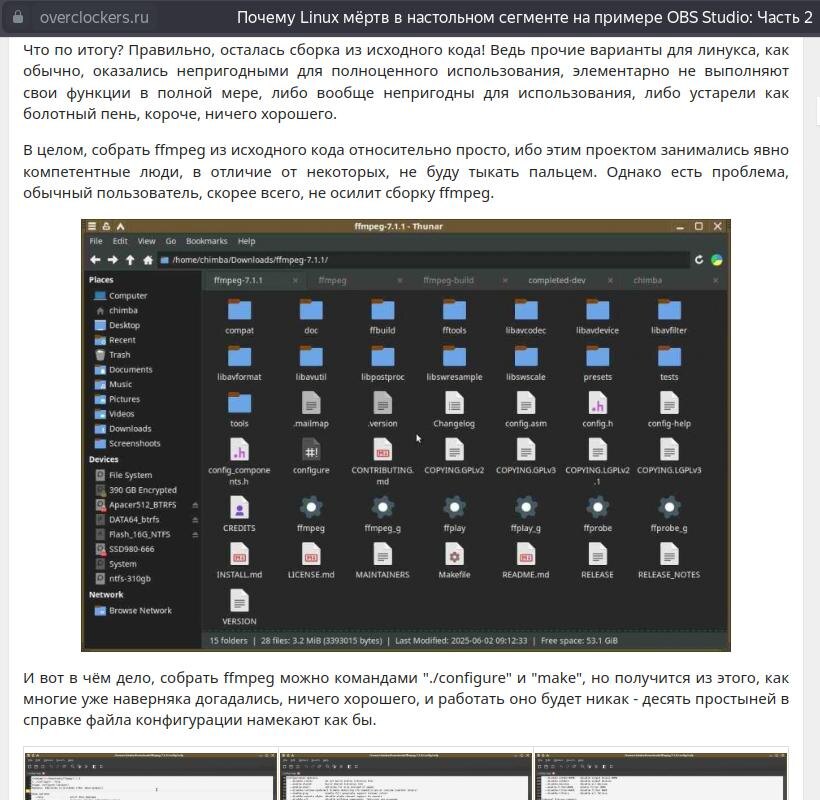Open the Edit menu in Thunar
The image size is (820, 800).
(120, 241)
